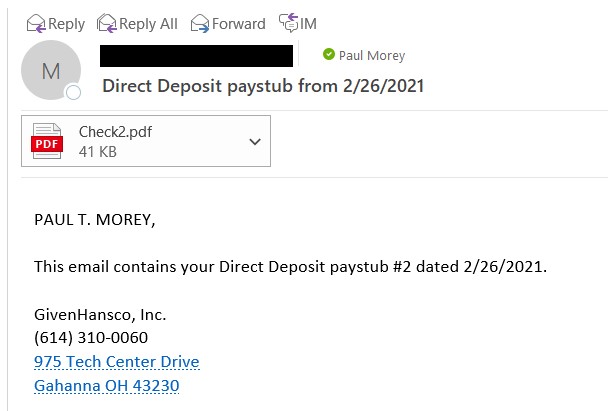Screen dimensions: 608x411
Task: Open the Check2.pdf file name
Action: [115, 132]
